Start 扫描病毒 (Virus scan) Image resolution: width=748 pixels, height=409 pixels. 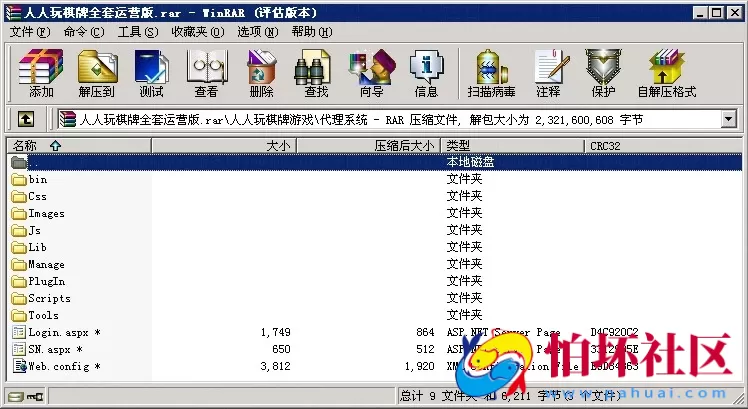coord(491,73)
